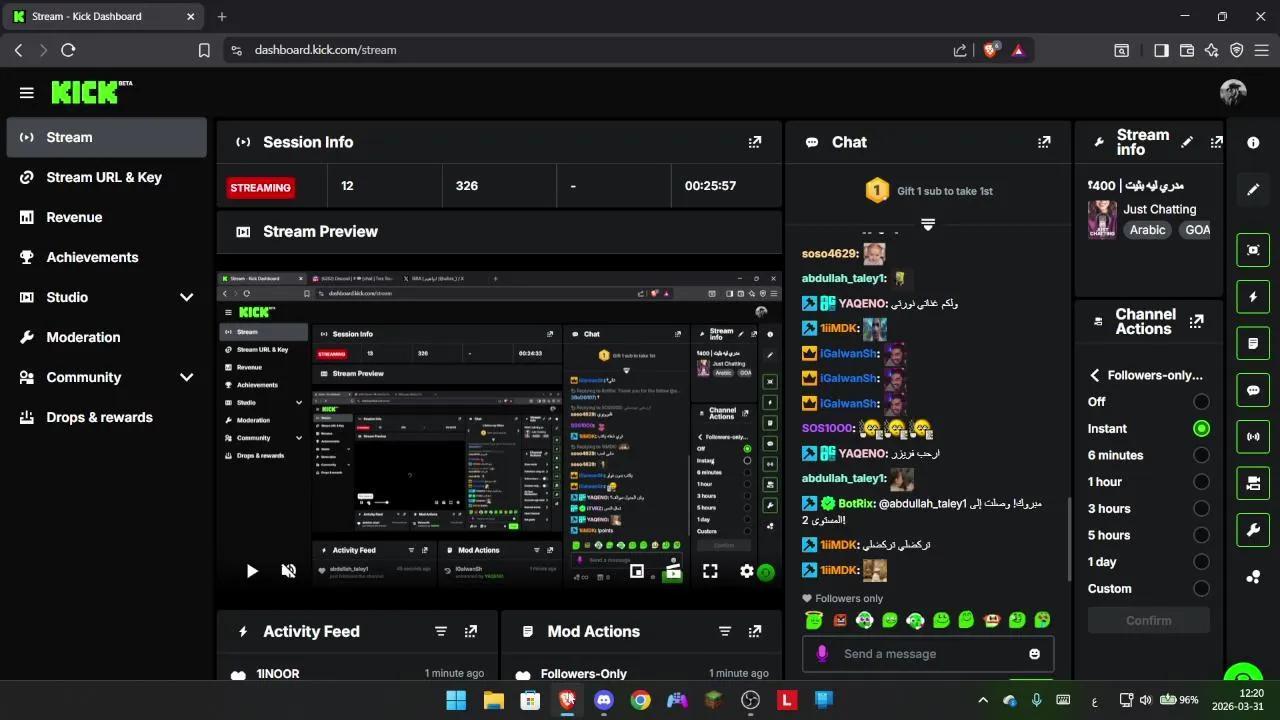
Task: Open Brave Wallet icon in toolbar
Action: (1187, 50)
